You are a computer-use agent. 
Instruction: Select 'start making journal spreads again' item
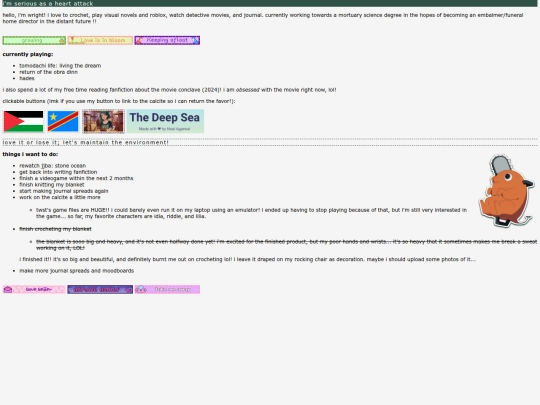point(64,191)
